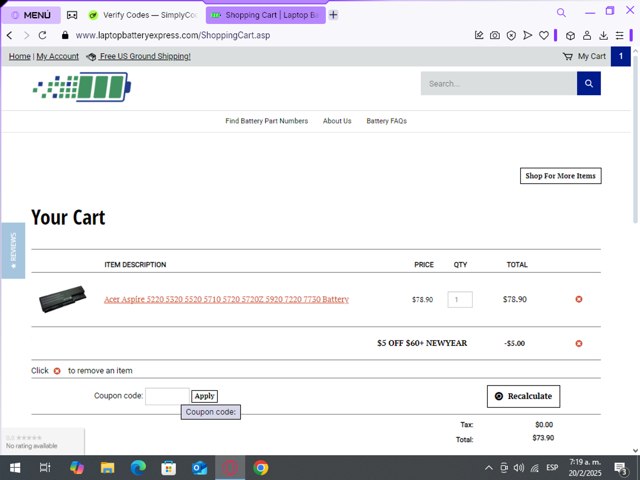The image size is (640, 480).
Task: Open Outlook from the taskbar
Action: click(x=199, y=468)
